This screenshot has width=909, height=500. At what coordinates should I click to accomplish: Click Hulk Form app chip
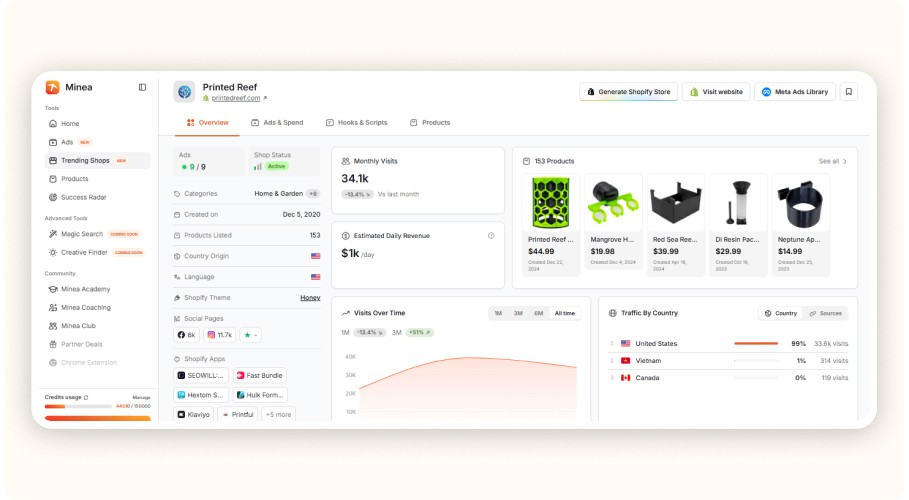tap(260, 395)
